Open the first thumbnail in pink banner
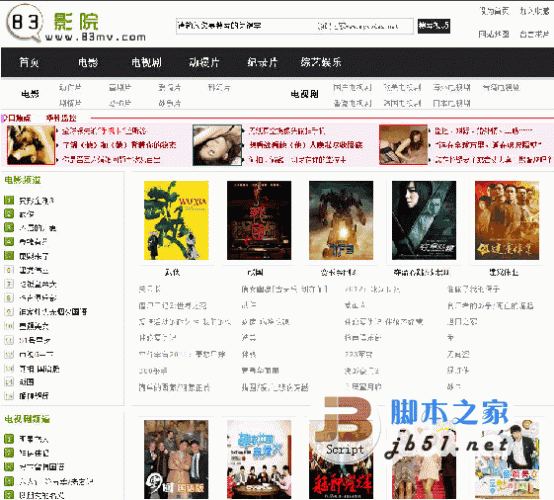 [31, 145]
